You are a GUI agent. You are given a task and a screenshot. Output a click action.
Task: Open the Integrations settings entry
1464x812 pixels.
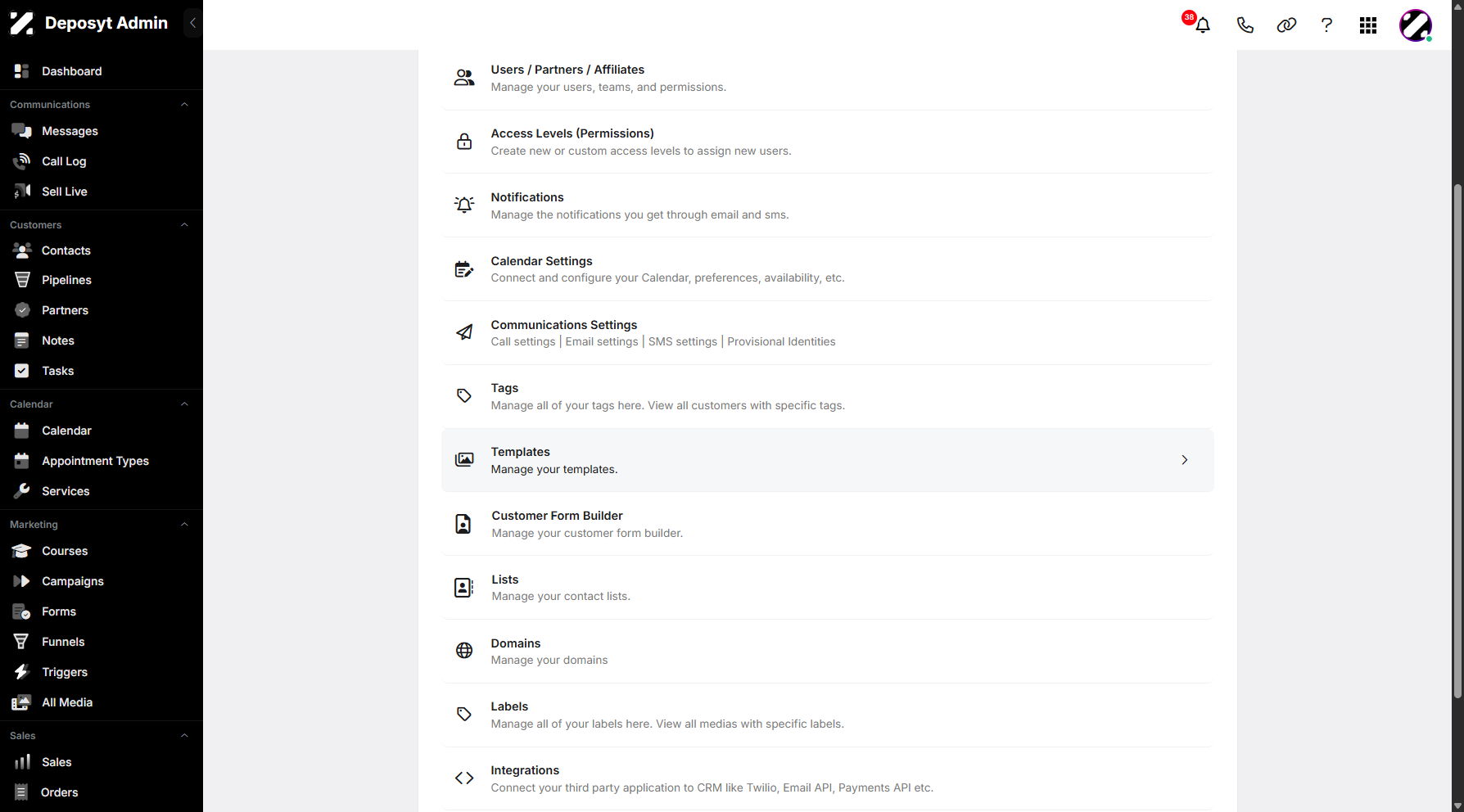click(827, 778)
